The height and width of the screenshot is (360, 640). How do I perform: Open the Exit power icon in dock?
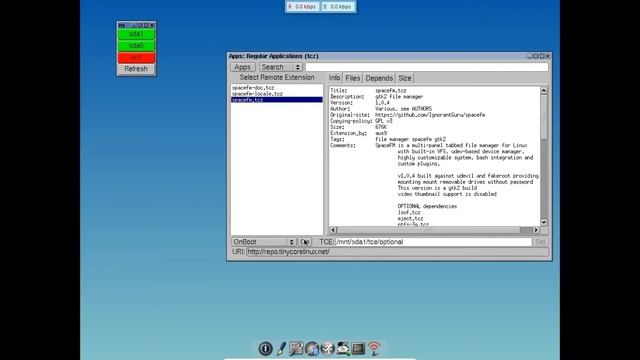tap(265, 349)
